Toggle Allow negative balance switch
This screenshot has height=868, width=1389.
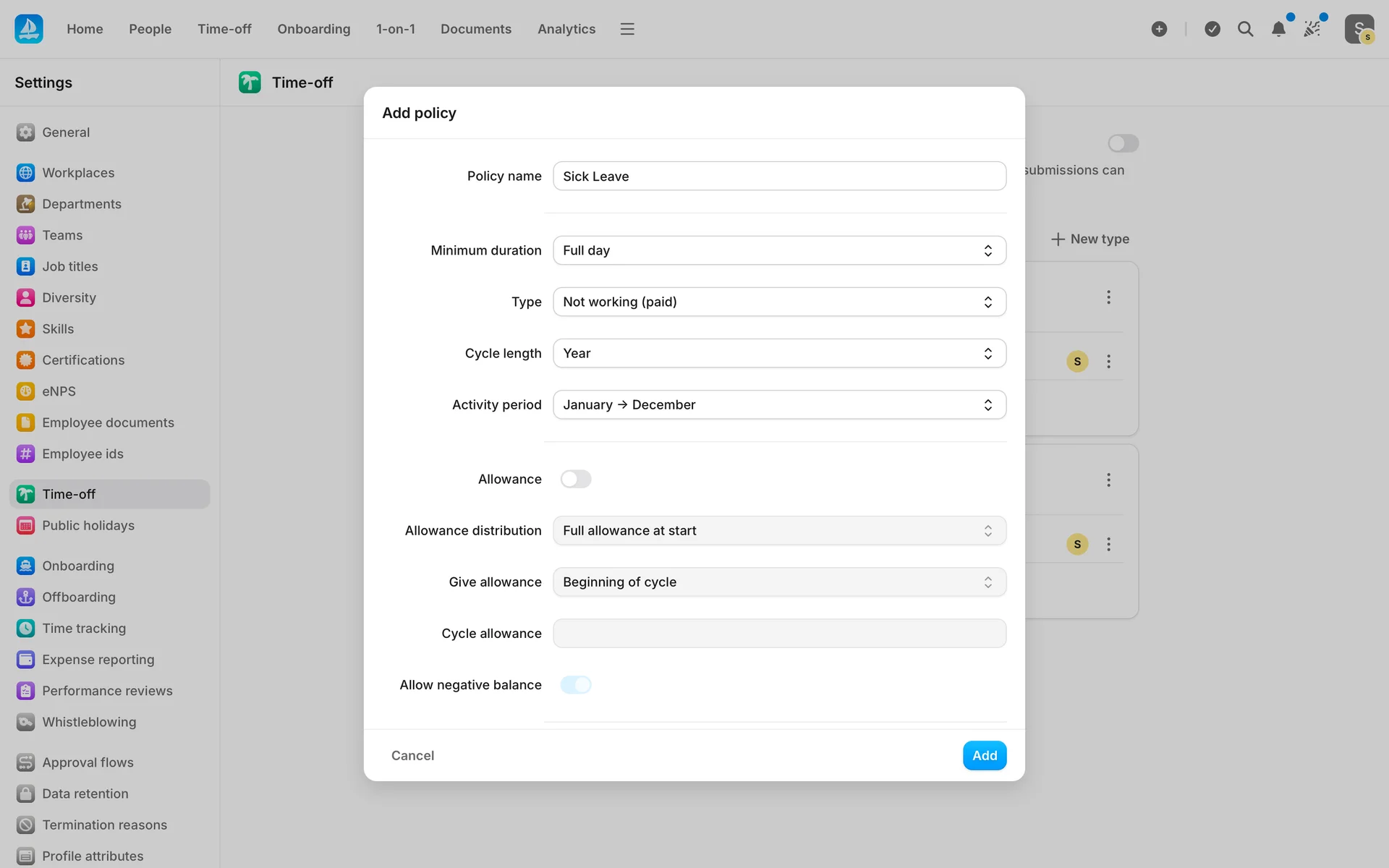tap(576, 685)
